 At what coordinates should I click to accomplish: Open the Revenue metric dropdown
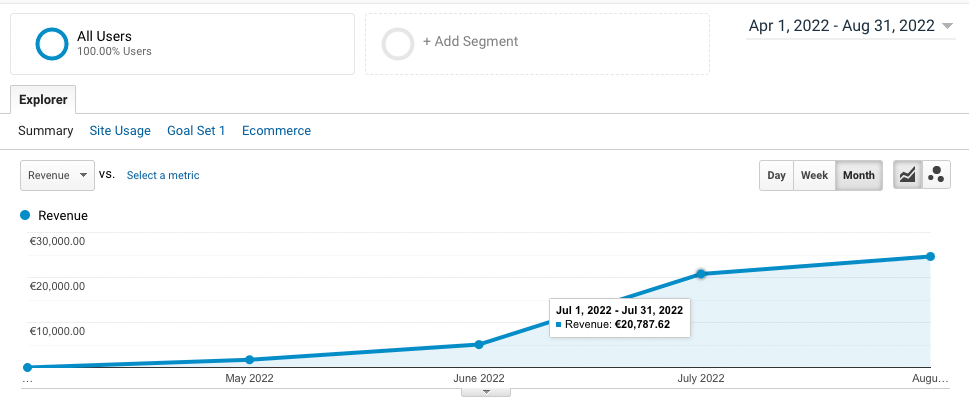click(57, 175)
